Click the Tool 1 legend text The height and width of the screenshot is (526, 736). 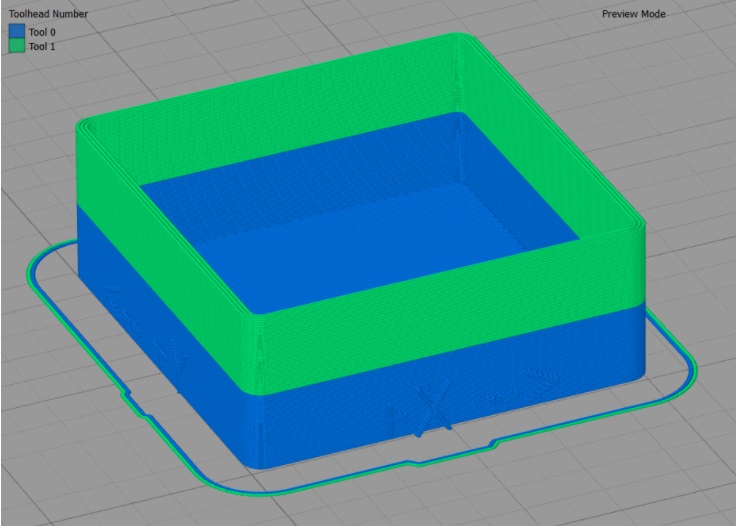(43, 46)
